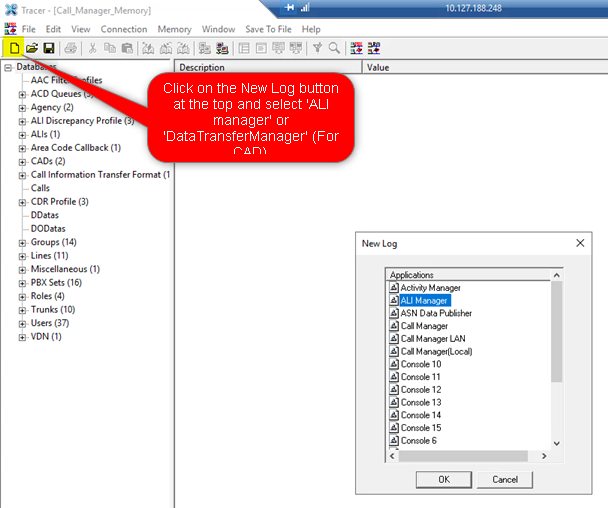Expand the Area Code Callback (1) node

click(x=22, y=149)
